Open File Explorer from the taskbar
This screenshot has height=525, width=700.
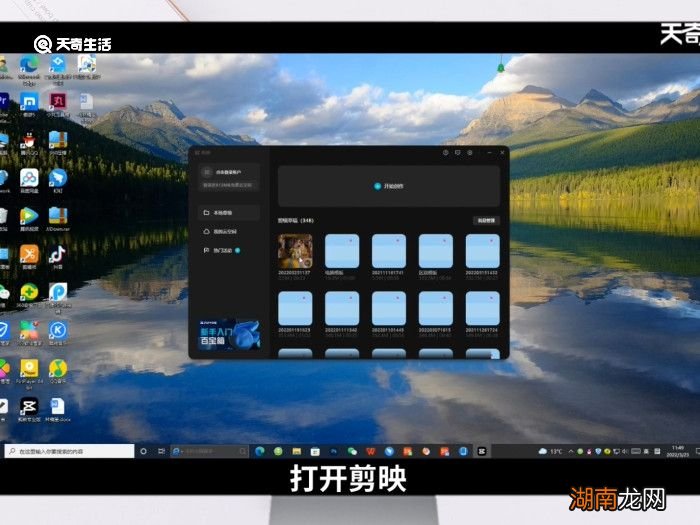(x=296, y=451)
